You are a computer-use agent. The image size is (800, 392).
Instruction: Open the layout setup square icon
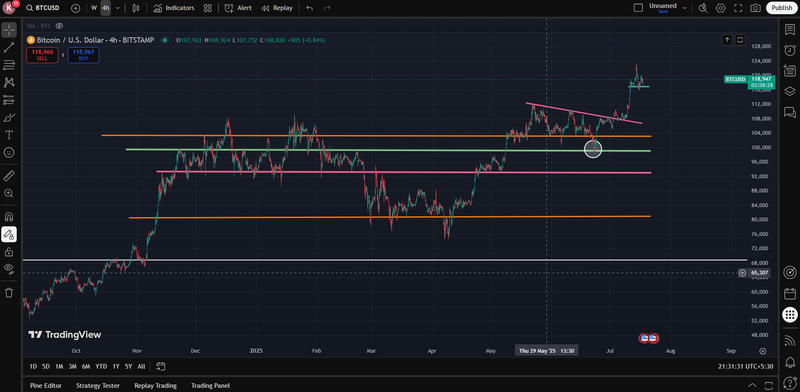(x=638, y=8)
